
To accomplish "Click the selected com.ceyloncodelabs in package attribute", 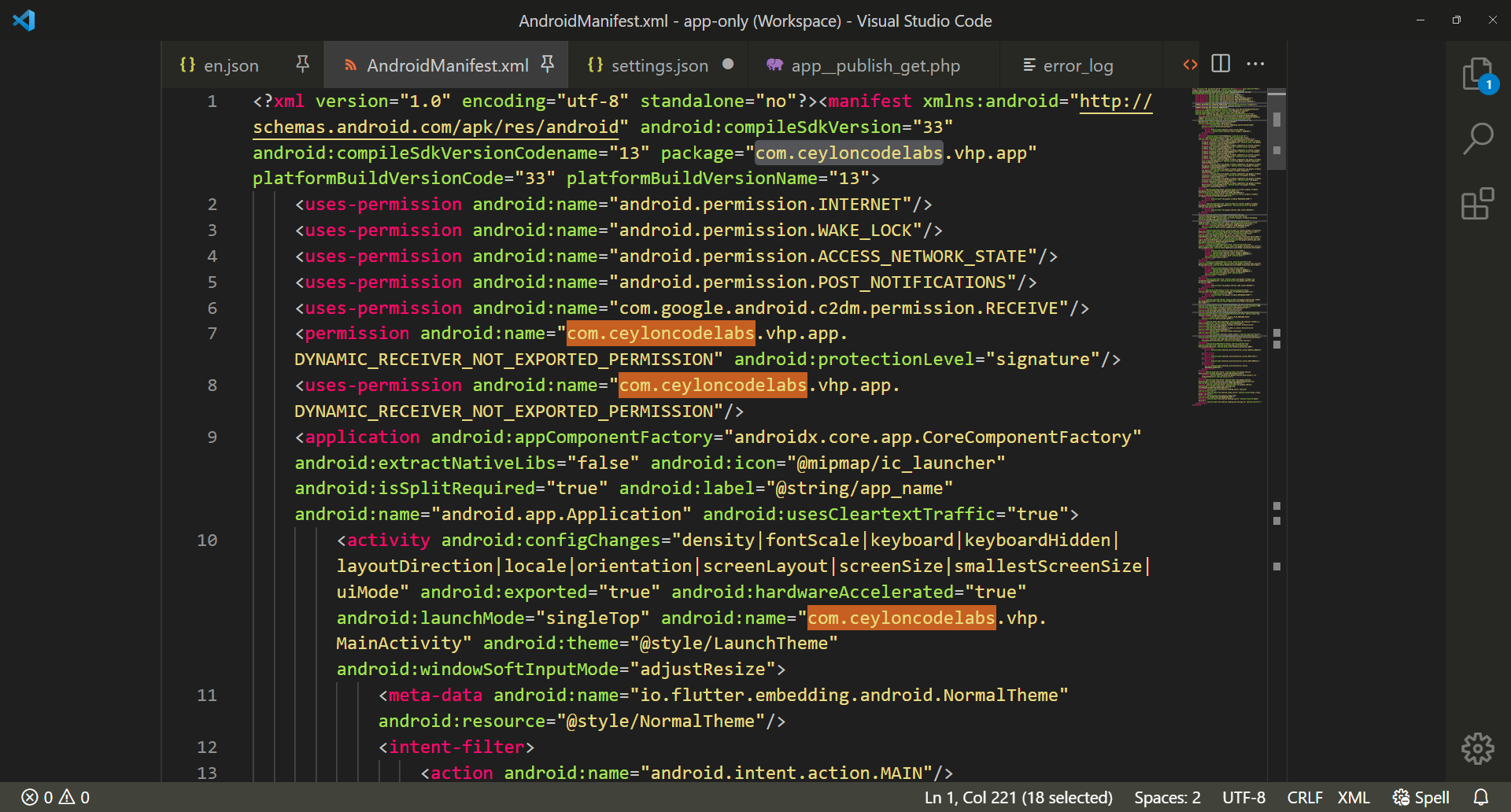I will pyautogui.click(x=848, y=153).
